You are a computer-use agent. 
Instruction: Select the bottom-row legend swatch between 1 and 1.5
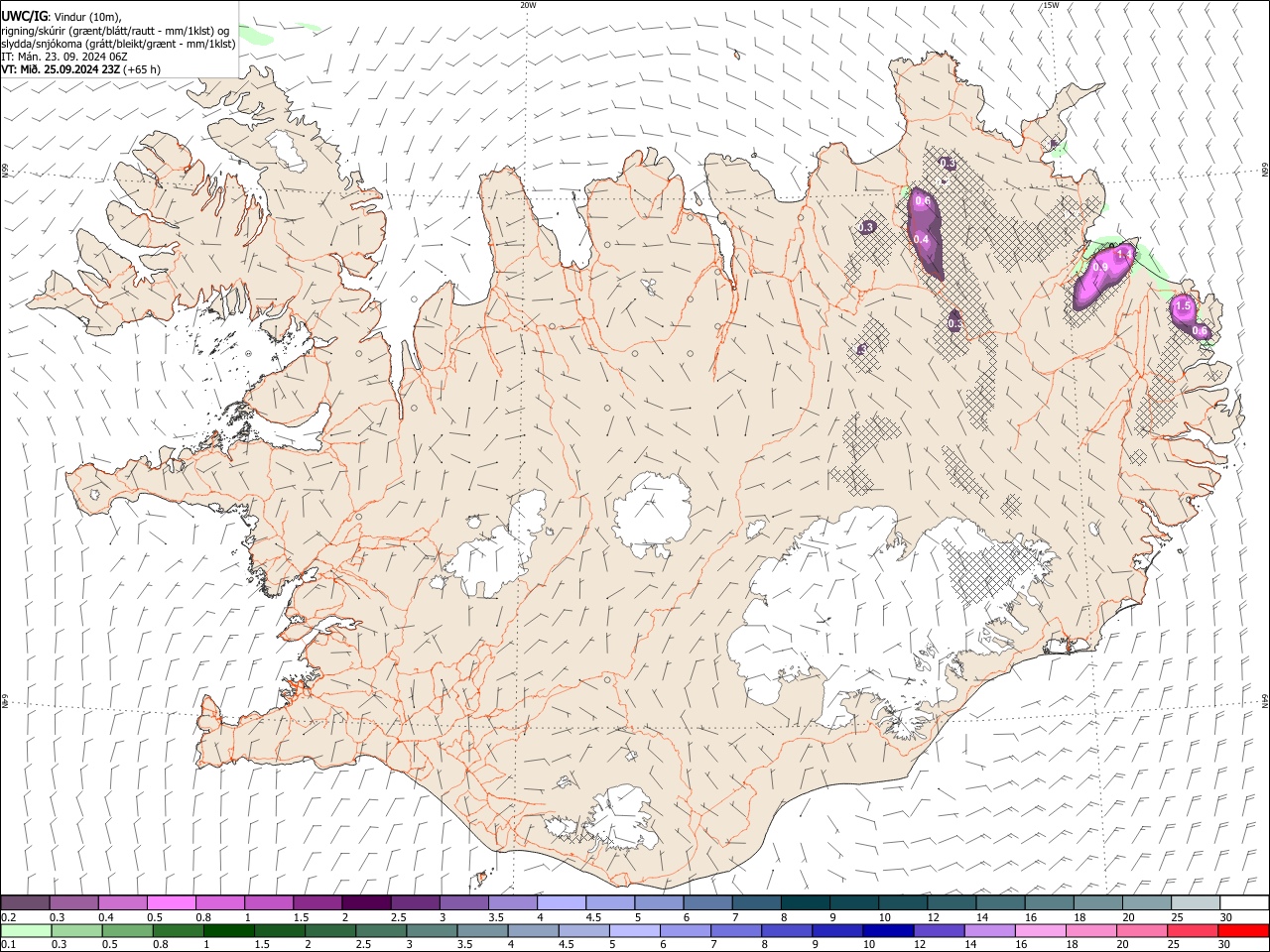(228, 930)
